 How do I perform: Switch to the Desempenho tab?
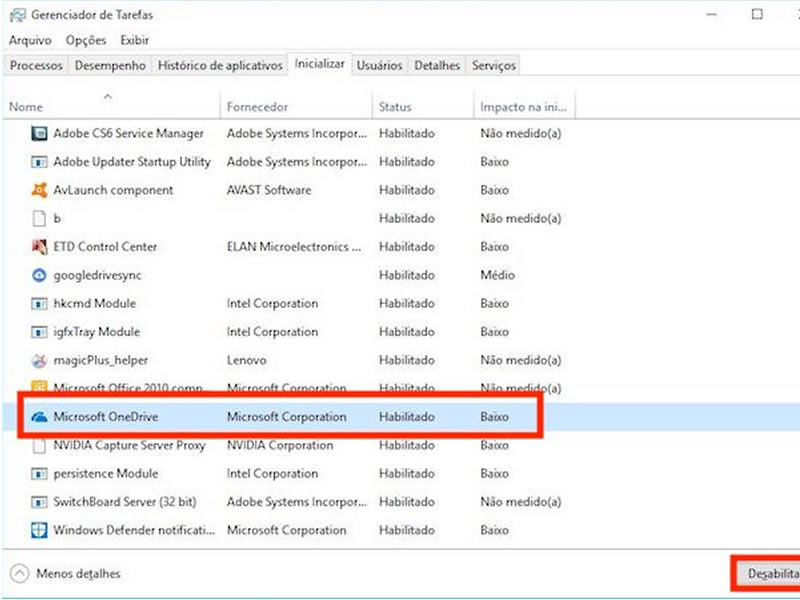click(x=110, y=65)
